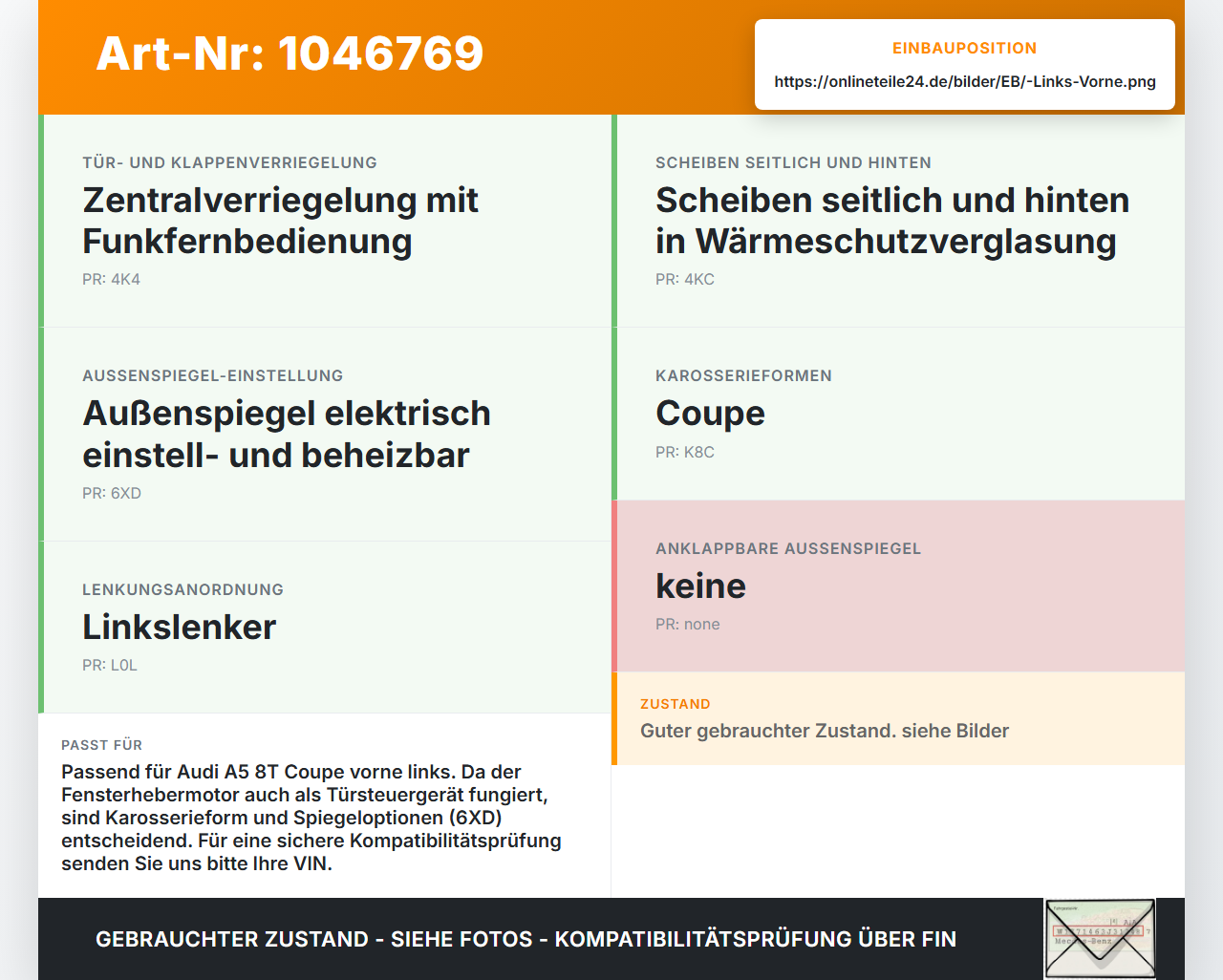Viewport: 1223px width, 980px height.
Task: Select the keine value in red card
Action: [x=700, y=586]
